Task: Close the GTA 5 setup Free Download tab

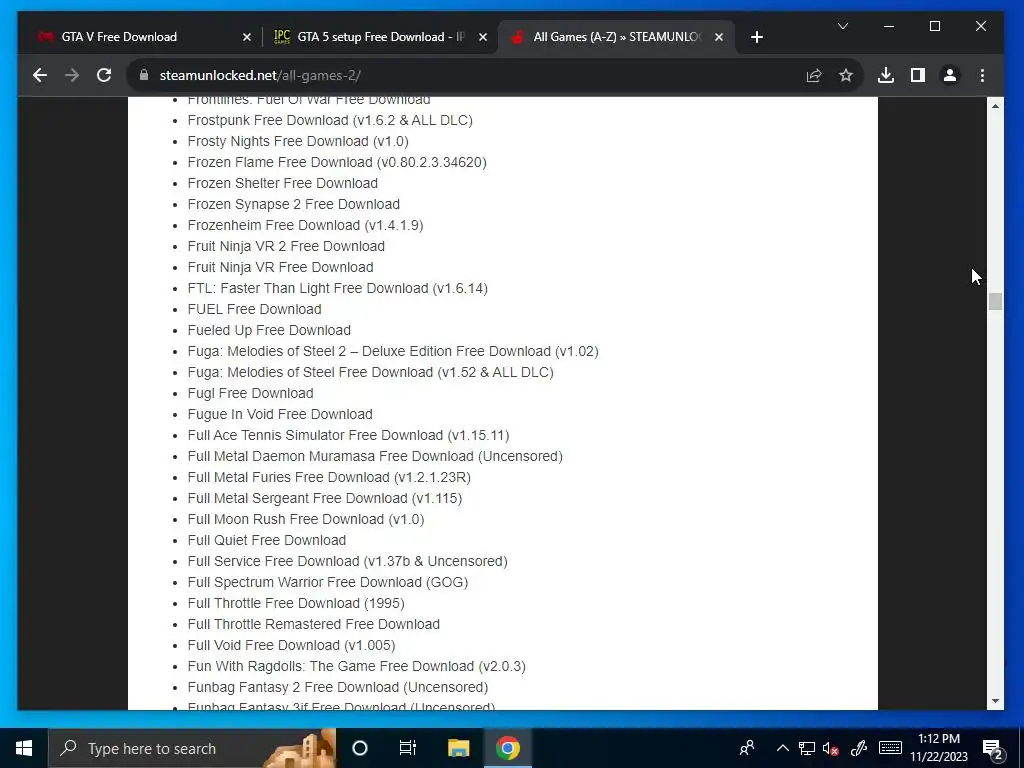Action: click(483, 37)
